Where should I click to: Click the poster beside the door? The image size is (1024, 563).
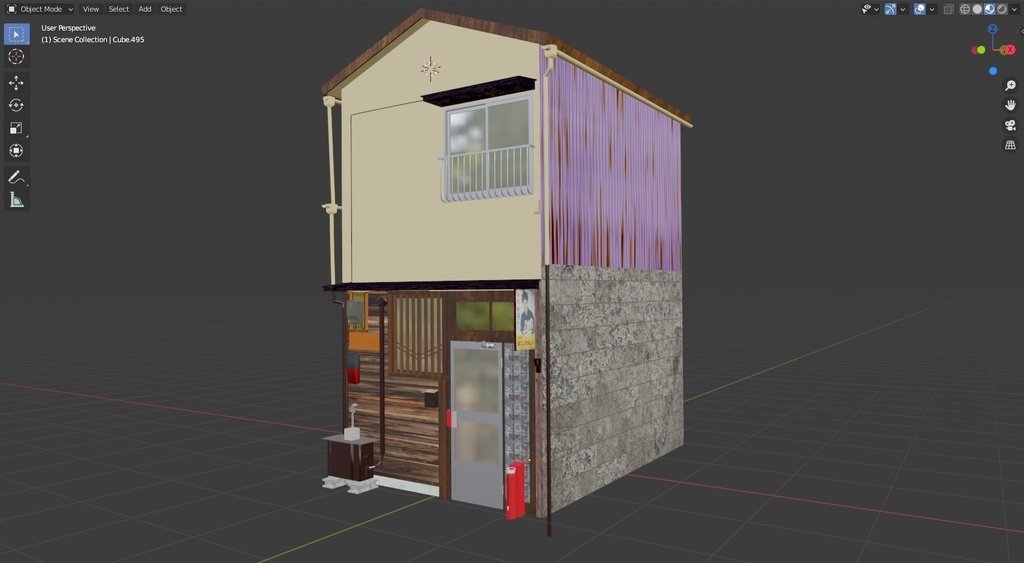point(525,319)
